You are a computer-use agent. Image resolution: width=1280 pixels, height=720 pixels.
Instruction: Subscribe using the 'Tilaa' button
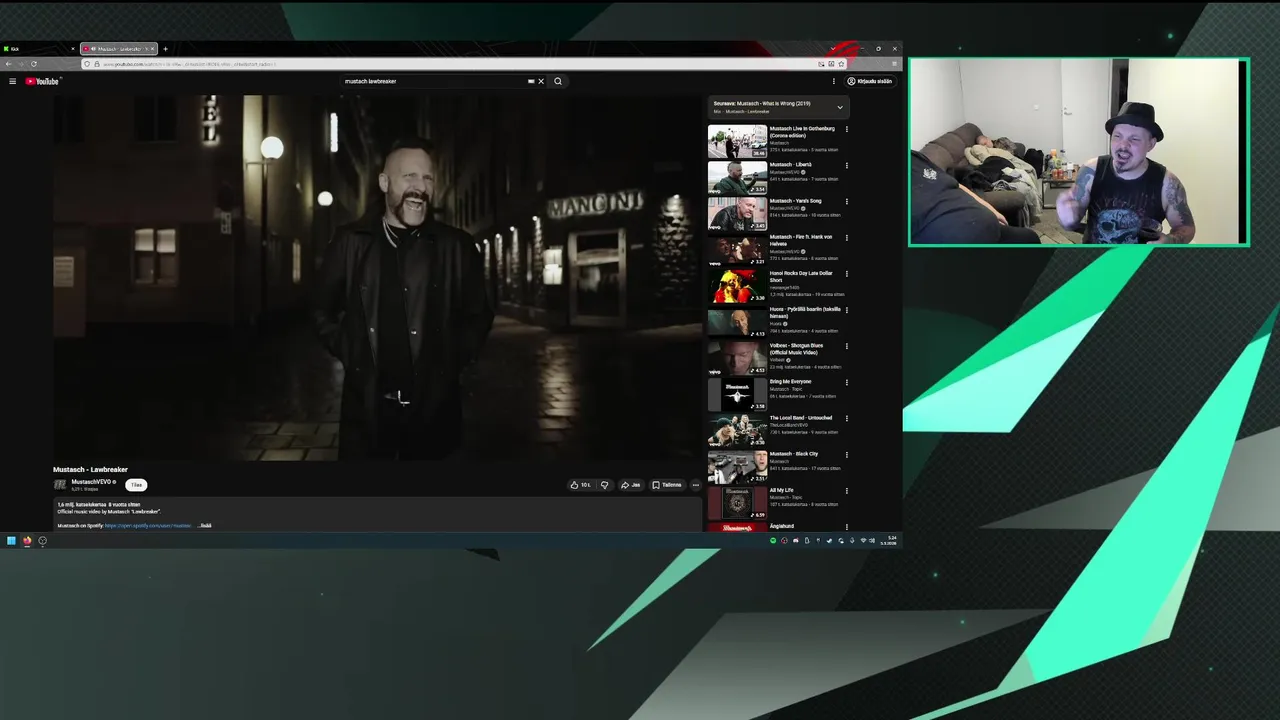(x=136, y=485)
